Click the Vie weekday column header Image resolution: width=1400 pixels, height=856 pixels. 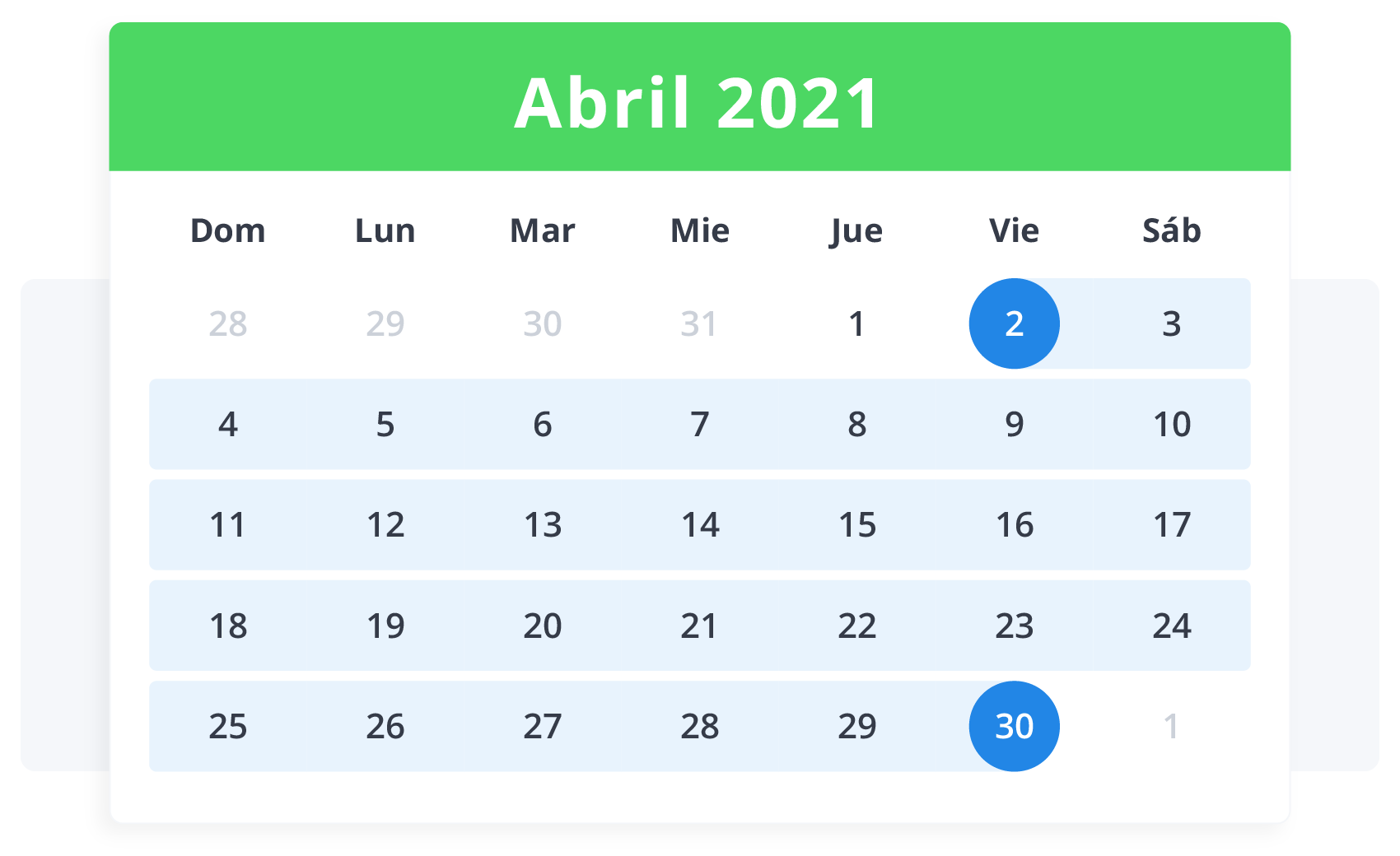tap(1014, 230)
